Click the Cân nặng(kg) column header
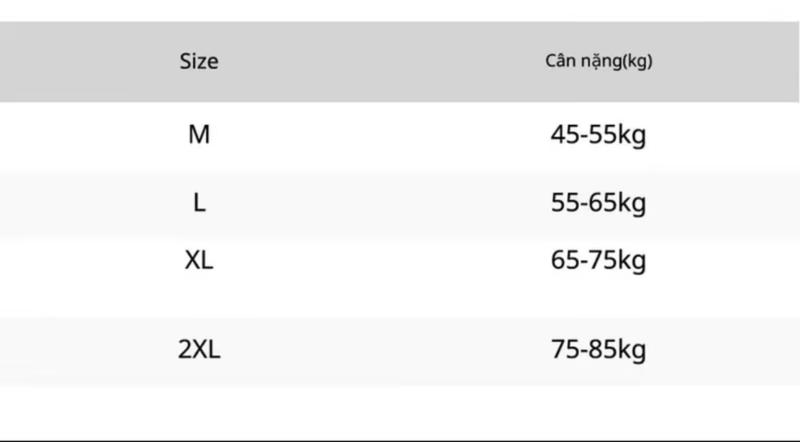Image resolution: width=800 pixels, height=442 pixels. click(598, 61)
